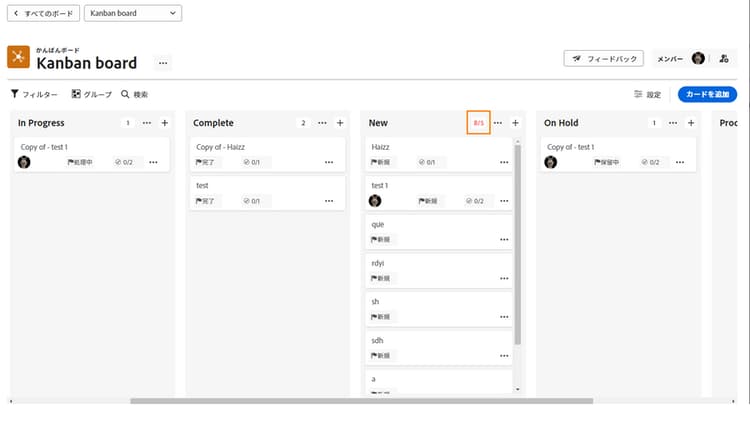Open more options for 'test 1' card
This screenshot has height=429, width=750.
coord(504,201)
